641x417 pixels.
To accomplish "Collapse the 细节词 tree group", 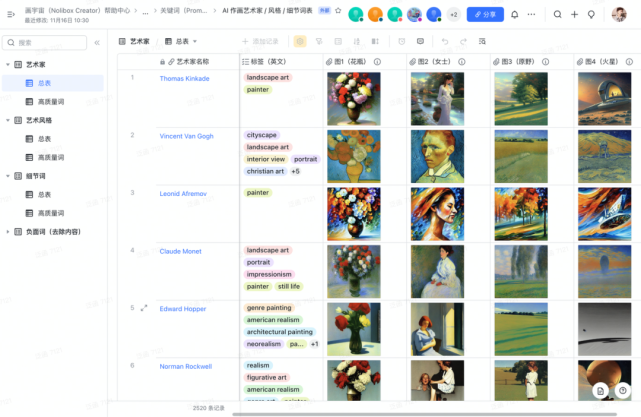I will [x=8, y=176].
